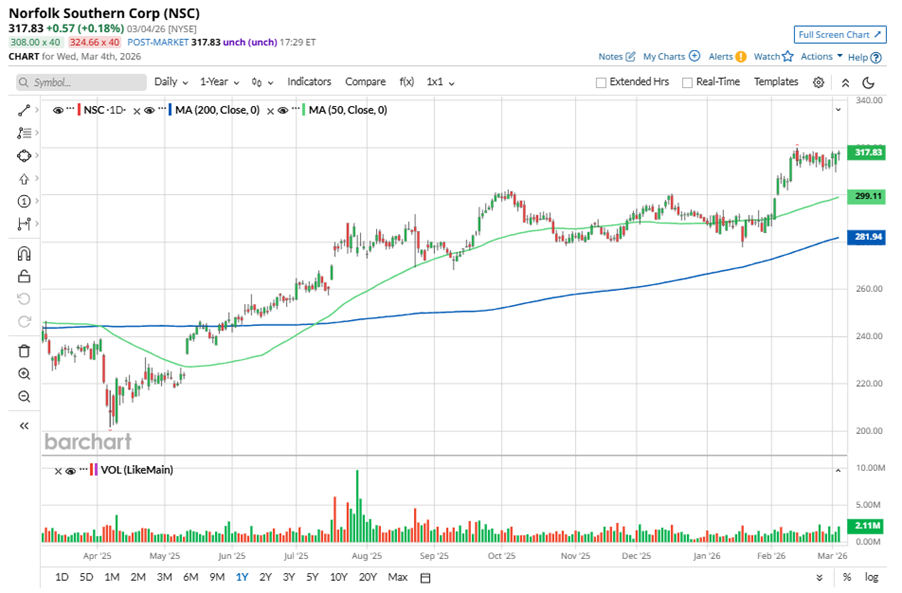902x593 pixels.
Task: Switch to dark mode moon icon
Action: pyautogui.click(x=868, y=83)
